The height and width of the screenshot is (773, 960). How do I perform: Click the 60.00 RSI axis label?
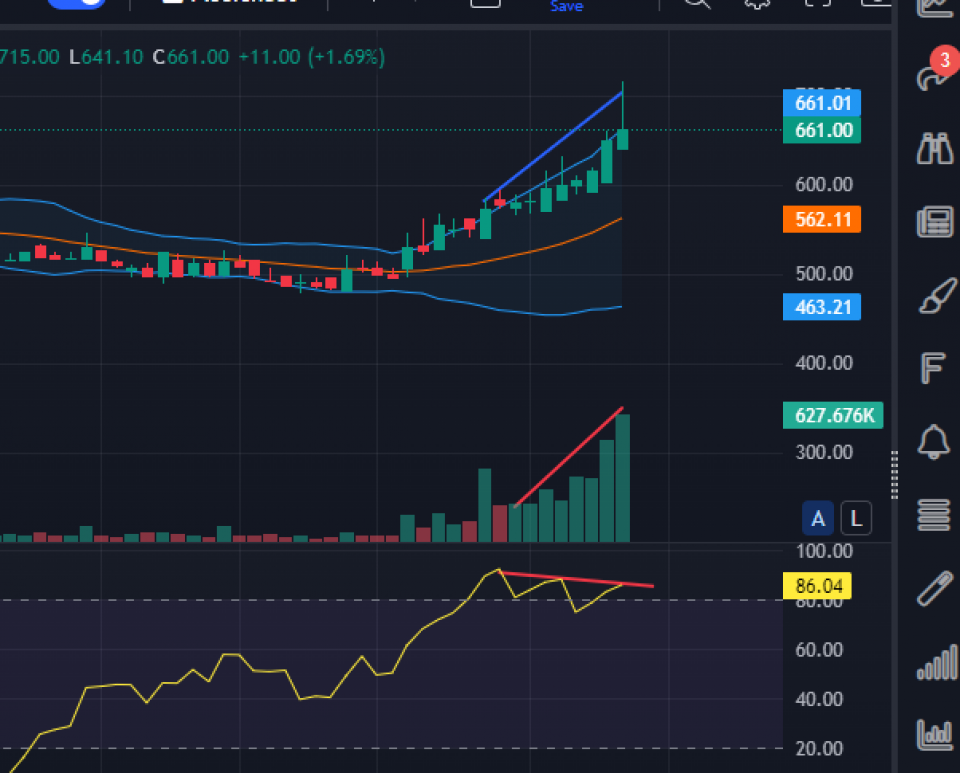[x=819, y=649]
